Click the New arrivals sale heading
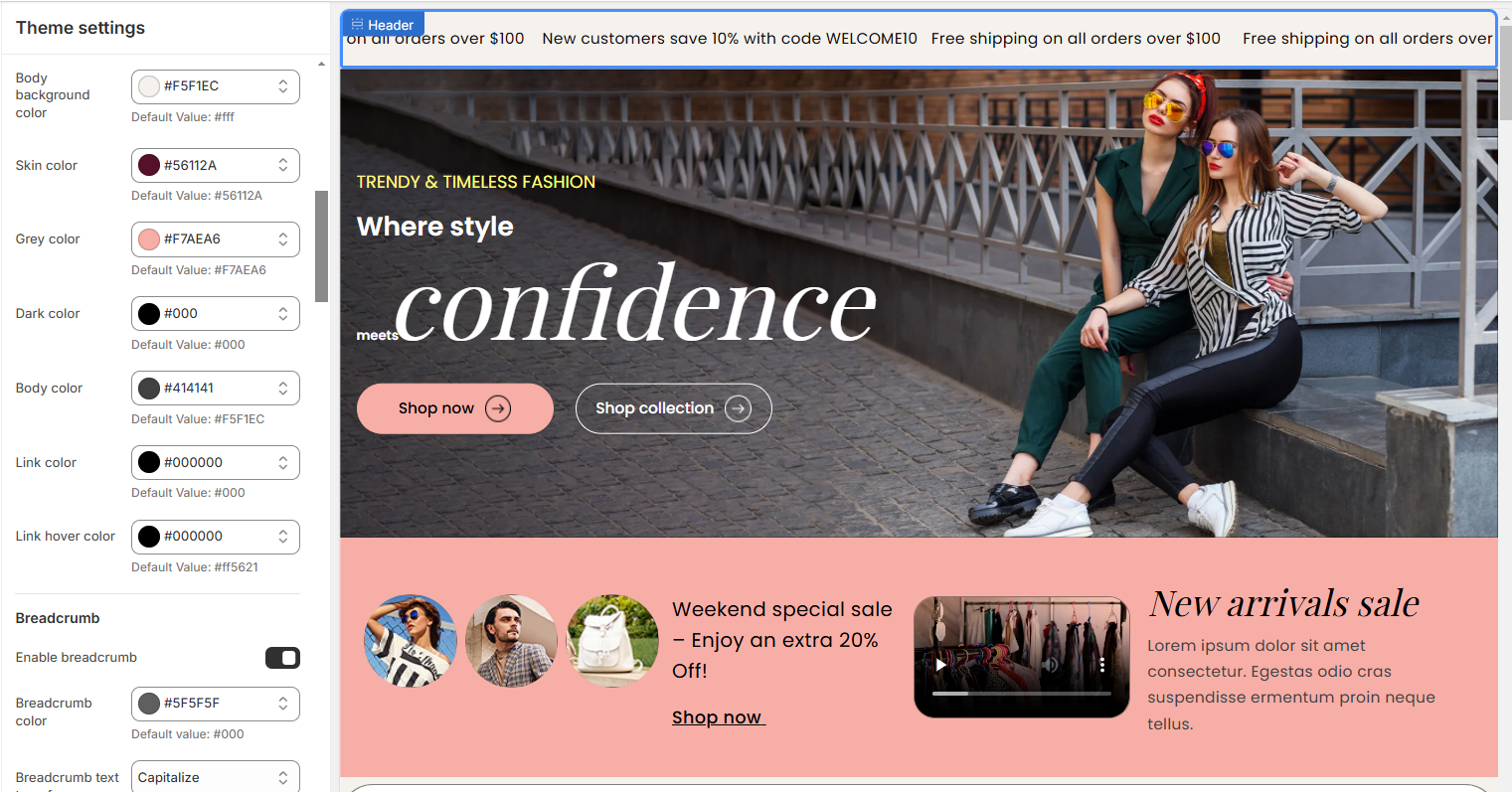Viewport: 1512px width, 792px height. coord(1283,603)
